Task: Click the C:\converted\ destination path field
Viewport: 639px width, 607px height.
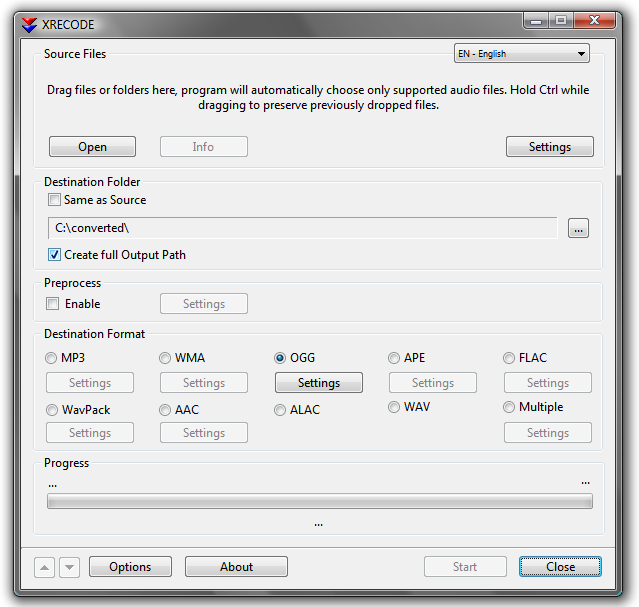Action: tap(302, 228)
